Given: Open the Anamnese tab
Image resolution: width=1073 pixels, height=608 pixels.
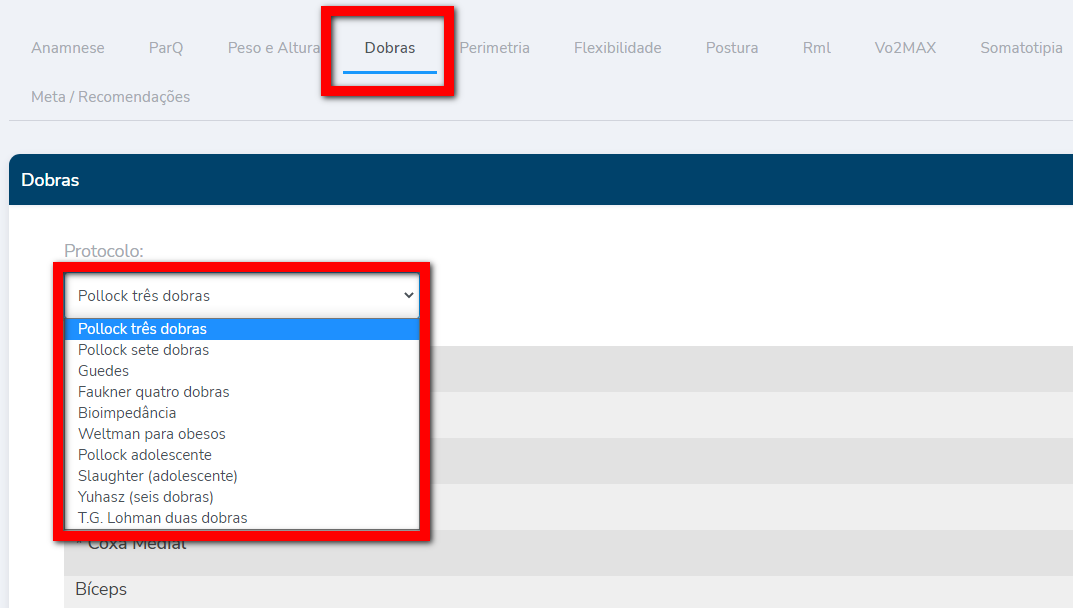Looking at the screenshot, I should (x=68, y=48).
